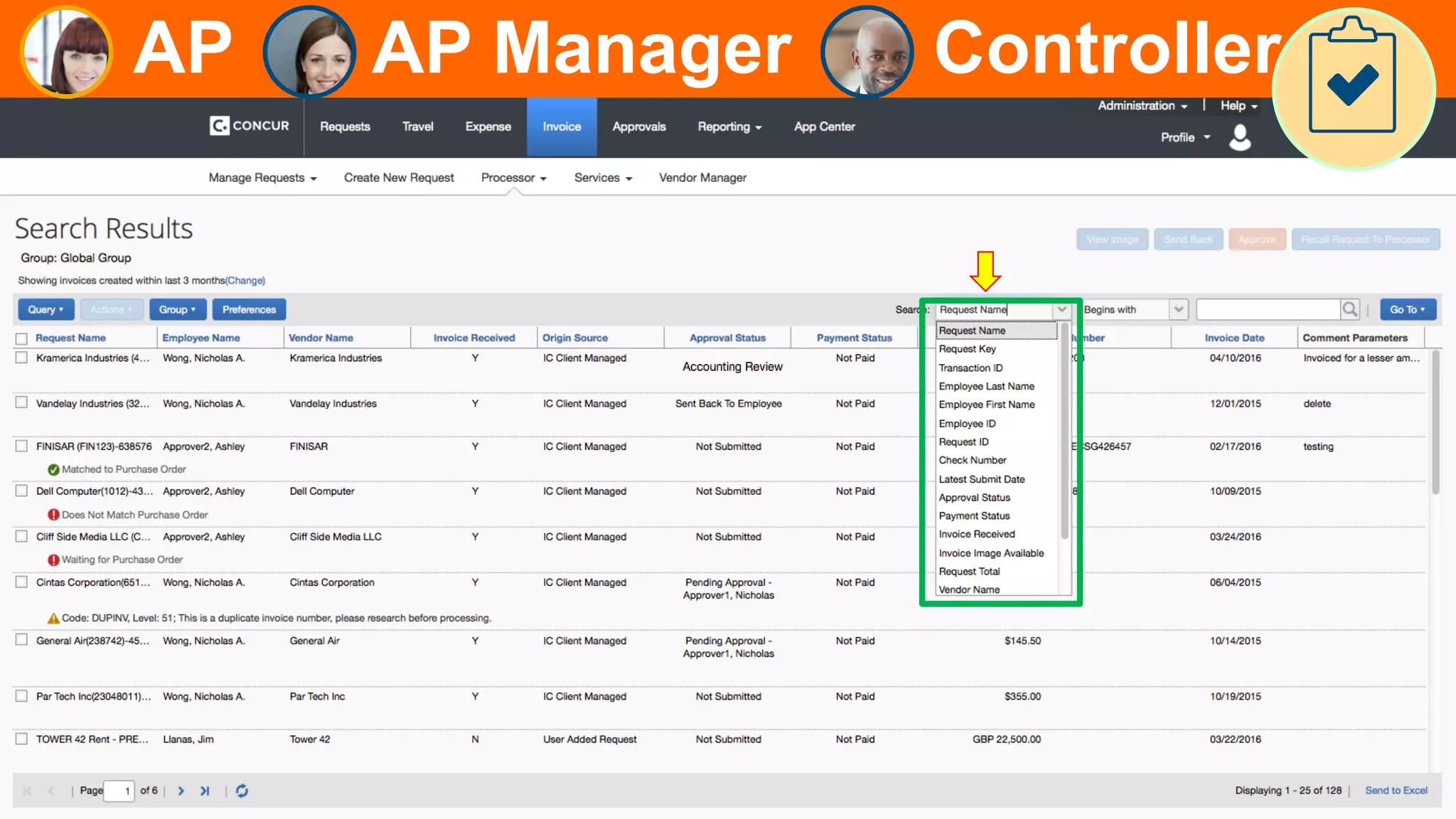This screenshot has width=1456, height=819.
Task: Click the AP user portrait
Action: [x=67, y=51]
